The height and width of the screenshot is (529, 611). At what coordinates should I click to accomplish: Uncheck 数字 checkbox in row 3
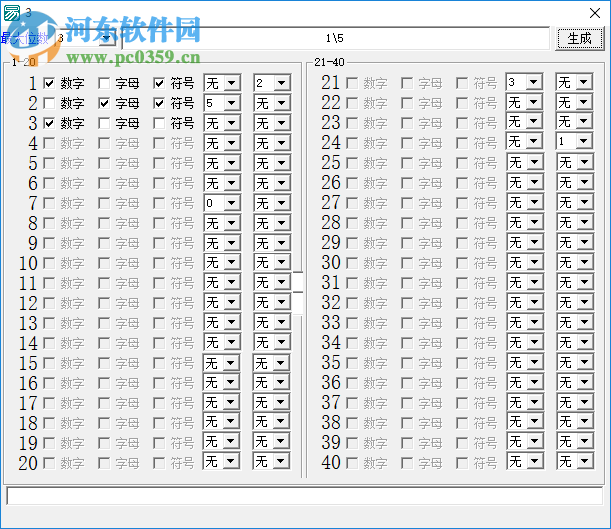[x=49, y=123]
